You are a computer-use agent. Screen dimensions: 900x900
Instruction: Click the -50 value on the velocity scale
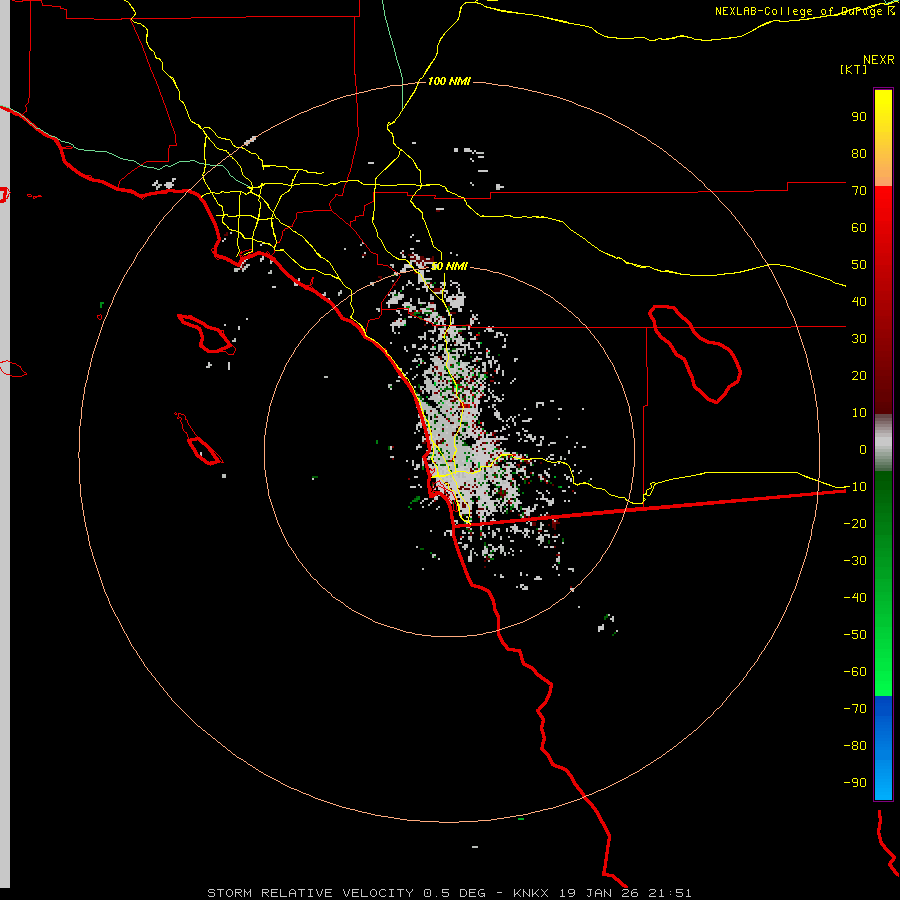point(855,635)
